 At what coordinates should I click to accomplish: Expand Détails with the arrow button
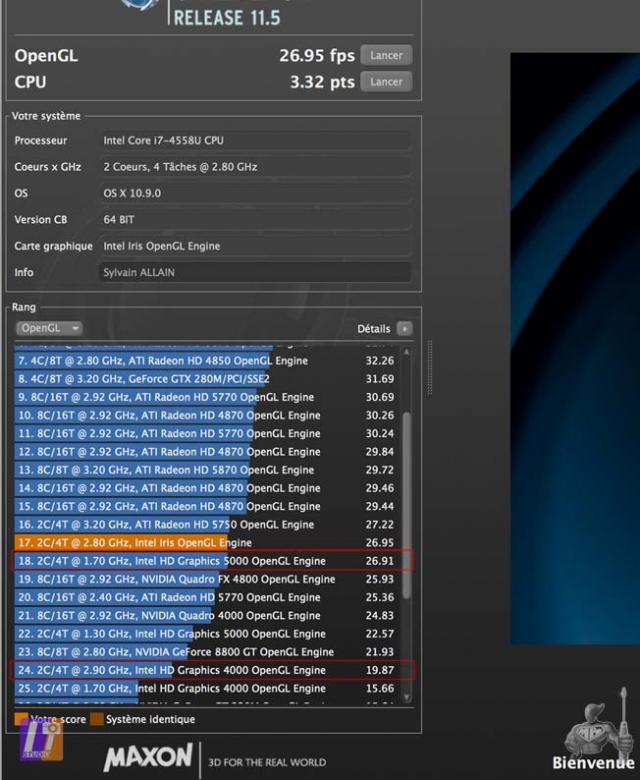pyautogui.click(x=404, y=328)
